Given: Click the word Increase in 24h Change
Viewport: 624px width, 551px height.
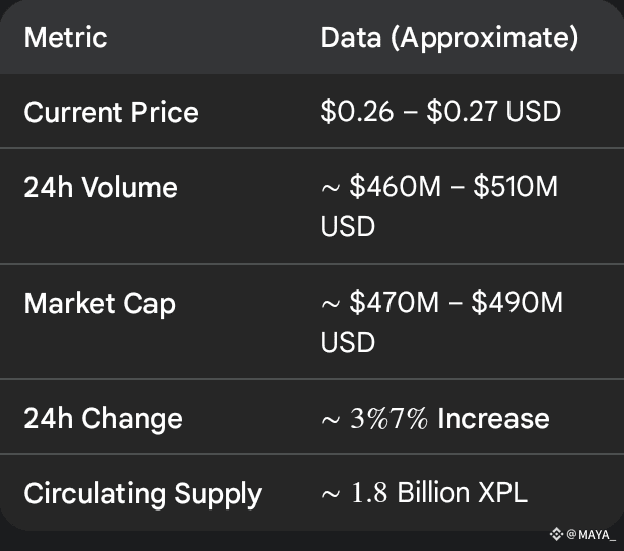Looking at the screenshot, I should pyautogui.click(x=492, y=417).
